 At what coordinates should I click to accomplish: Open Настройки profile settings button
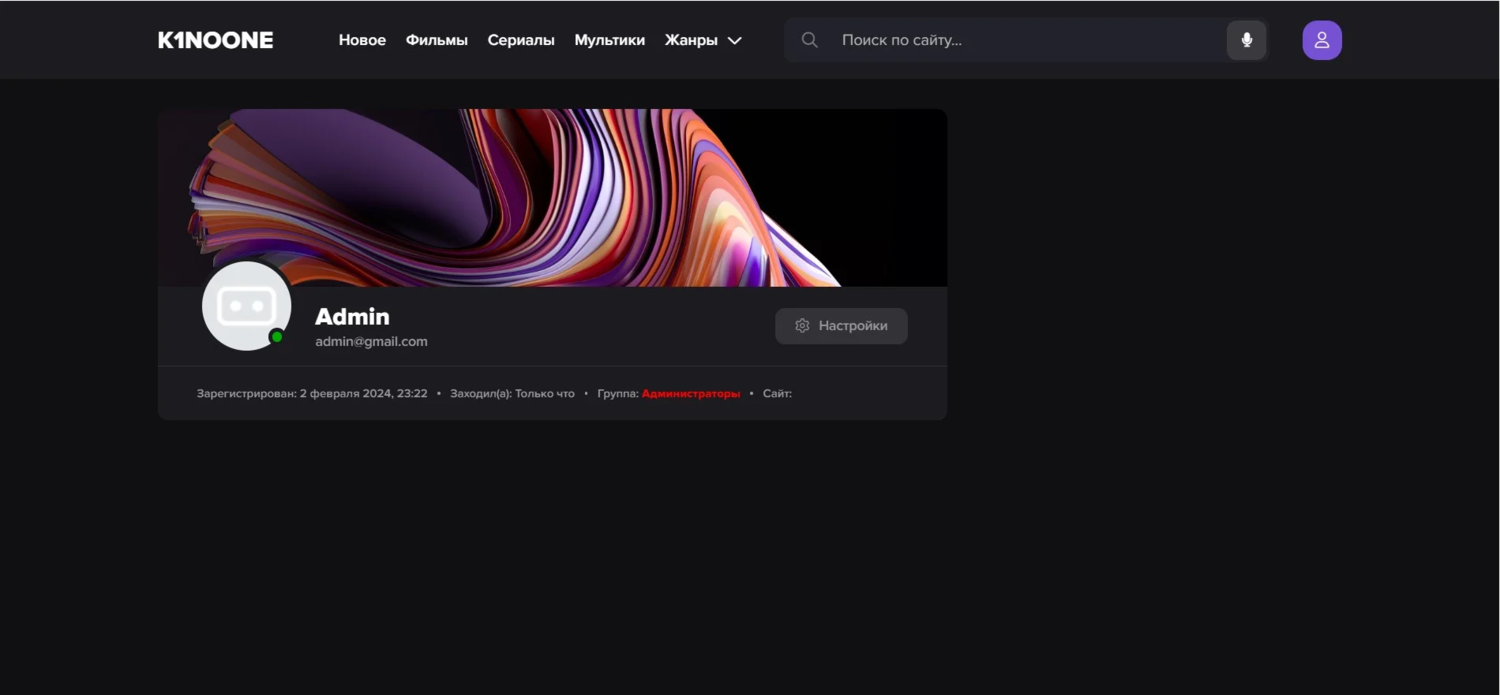pyautogui.click(x=841, y=326)
